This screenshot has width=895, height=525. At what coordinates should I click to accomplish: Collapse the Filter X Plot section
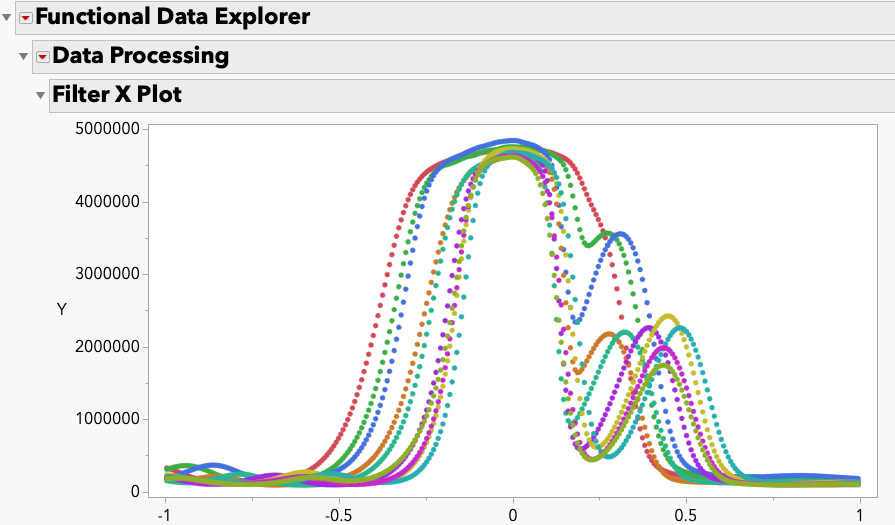41,95
